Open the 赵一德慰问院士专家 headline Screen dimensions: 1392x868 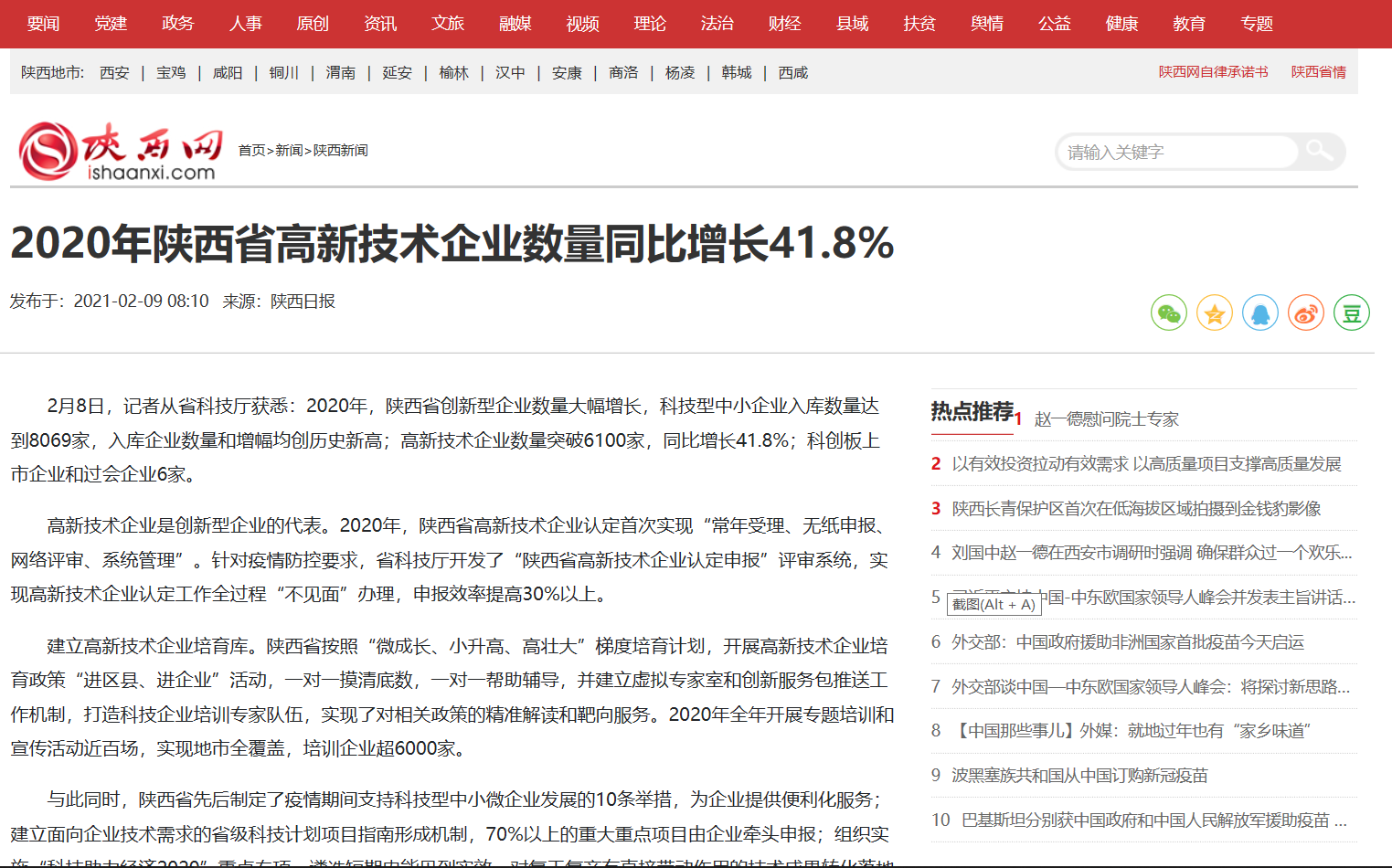1106,419
